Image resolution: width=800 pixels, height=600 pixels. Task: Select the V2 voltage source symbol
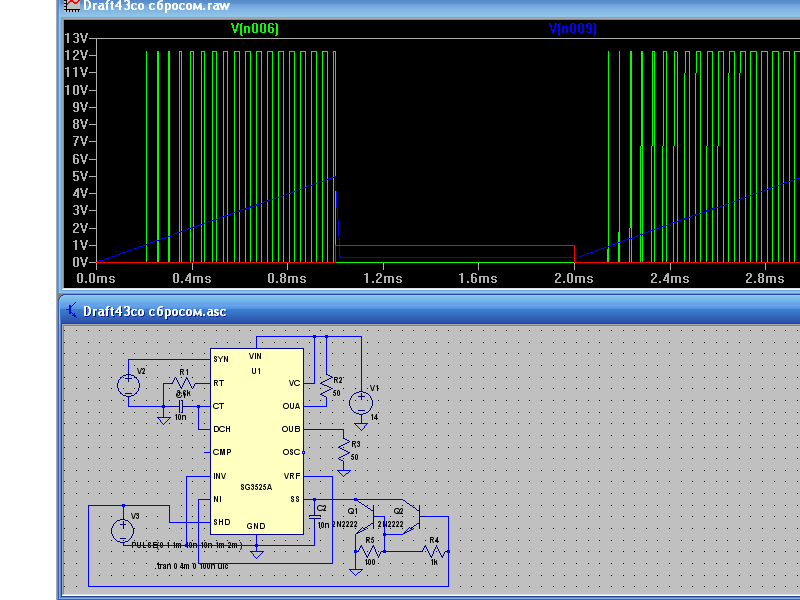[x=128, y=384]
